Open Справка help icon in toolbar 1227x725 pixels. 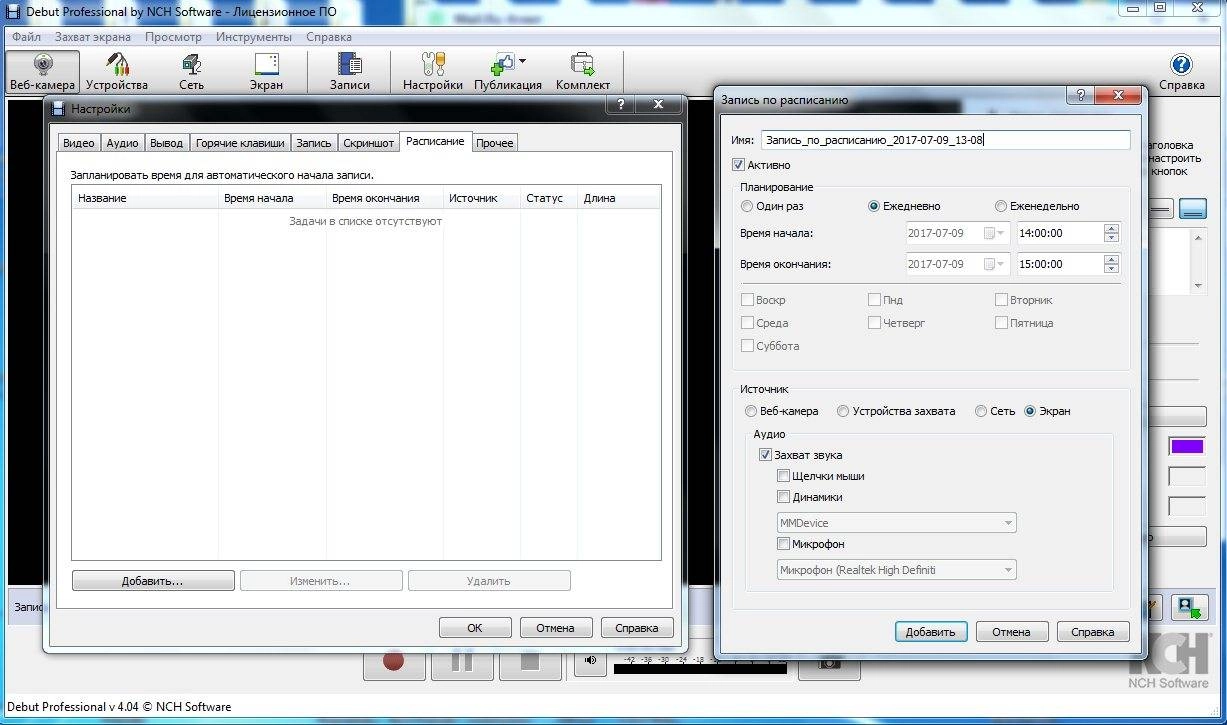1181,72
